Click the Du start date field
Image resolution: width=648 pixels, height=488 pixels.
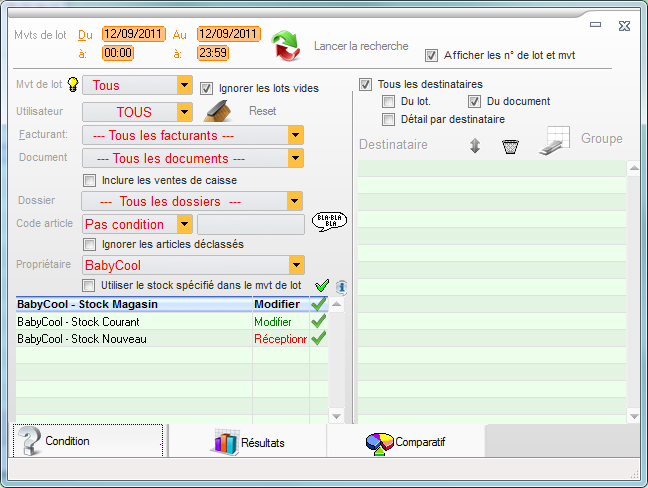tap(133, 34)
